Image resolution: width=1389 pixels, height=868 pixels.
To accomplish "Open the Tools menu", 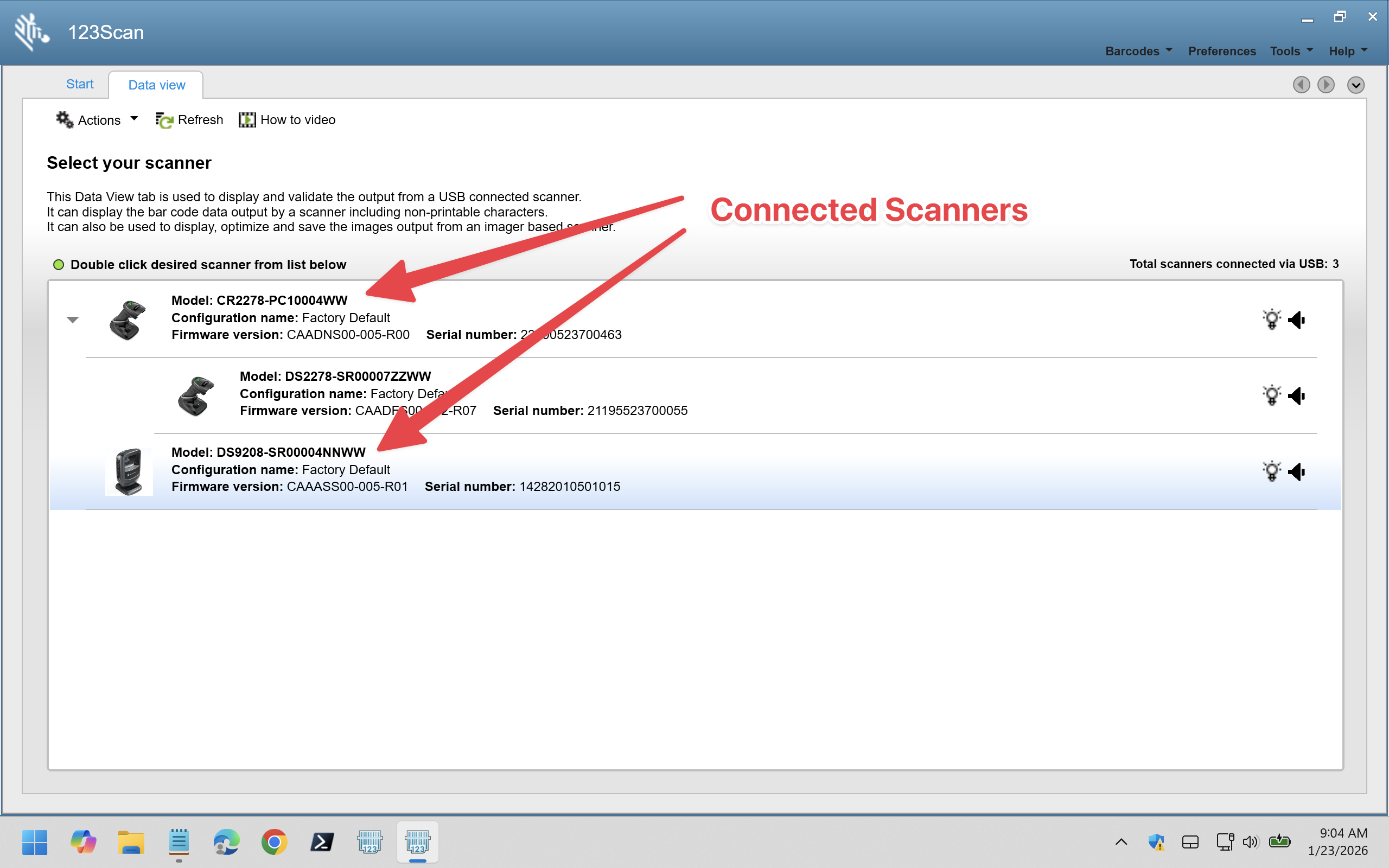I will point(1291,51).
